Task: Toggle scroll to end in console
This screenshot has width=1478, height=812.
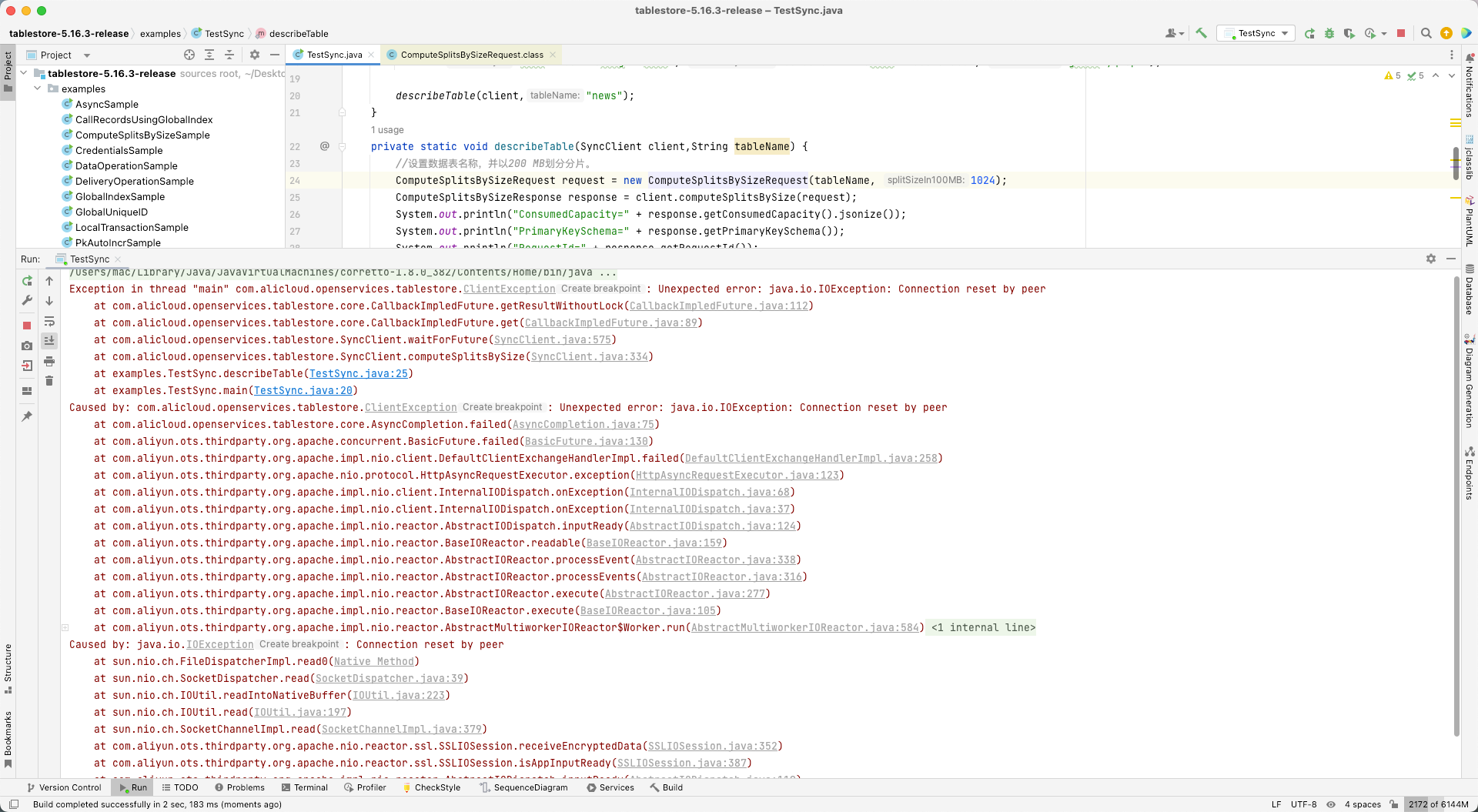Action: coord(49,341)
